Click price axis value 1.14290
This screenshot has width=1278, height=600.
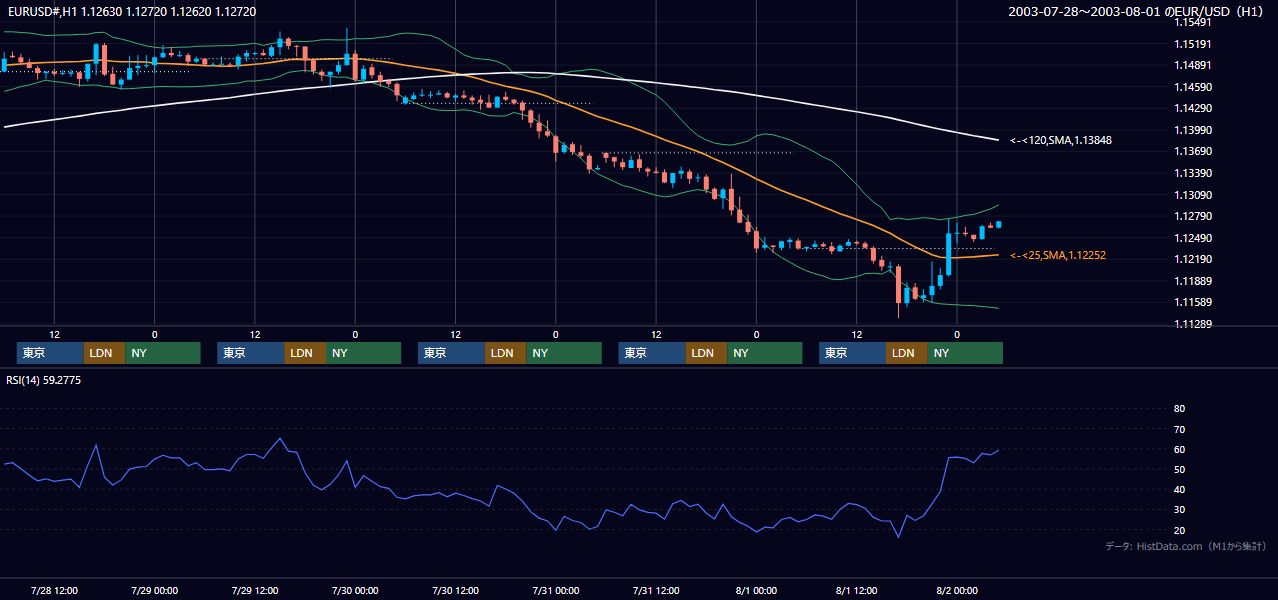[1194, 108]
